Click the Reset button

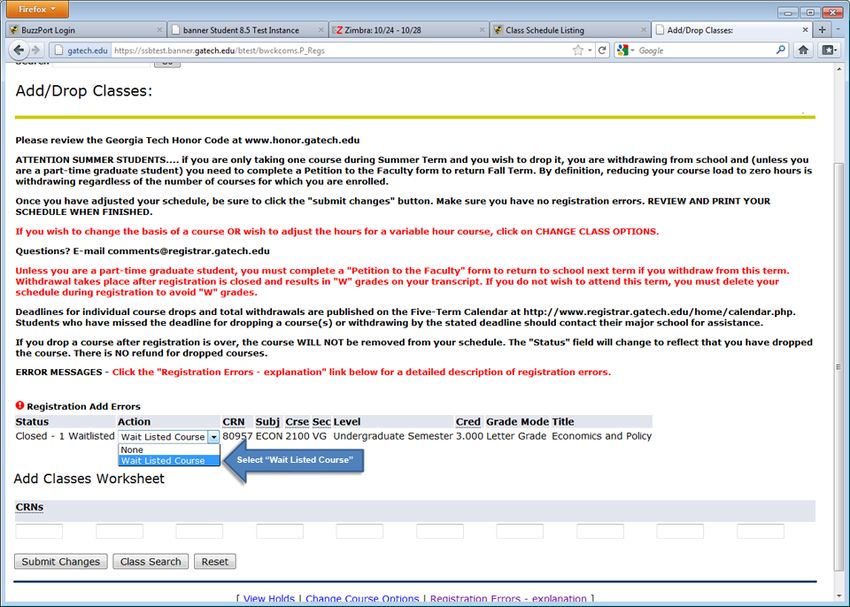coord(215,561)
